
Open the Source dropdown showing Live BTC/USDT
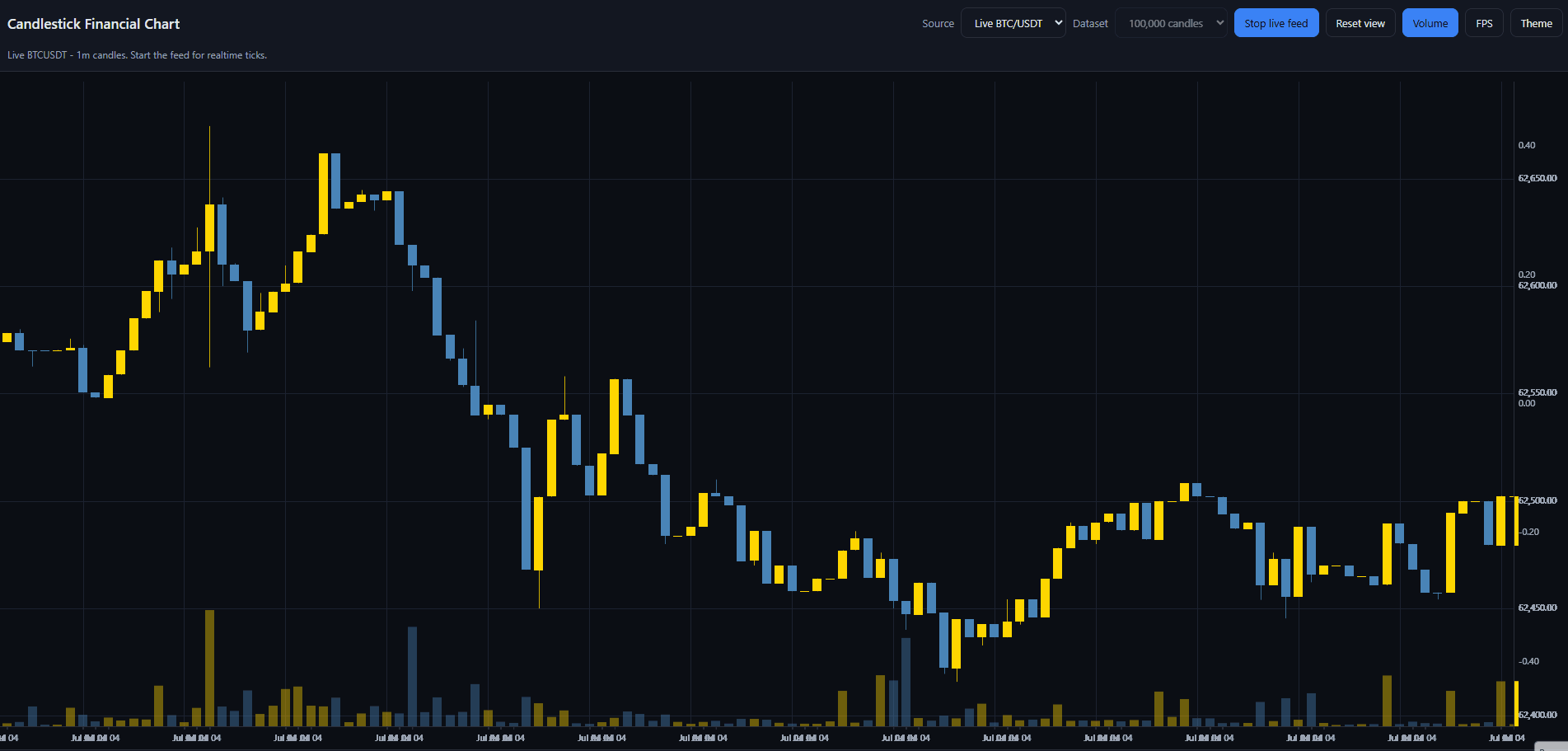[x=1013, y=23]
